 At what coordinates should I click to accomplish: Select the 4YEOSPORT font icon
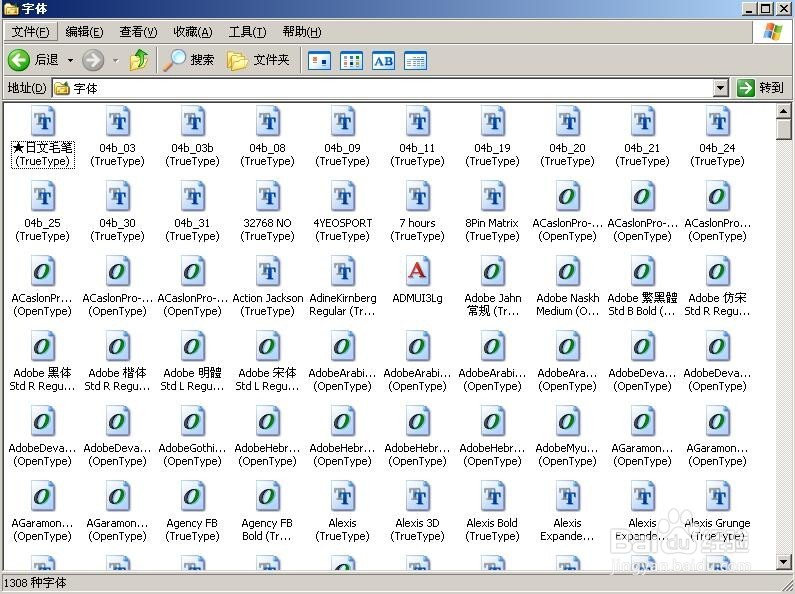343,196
